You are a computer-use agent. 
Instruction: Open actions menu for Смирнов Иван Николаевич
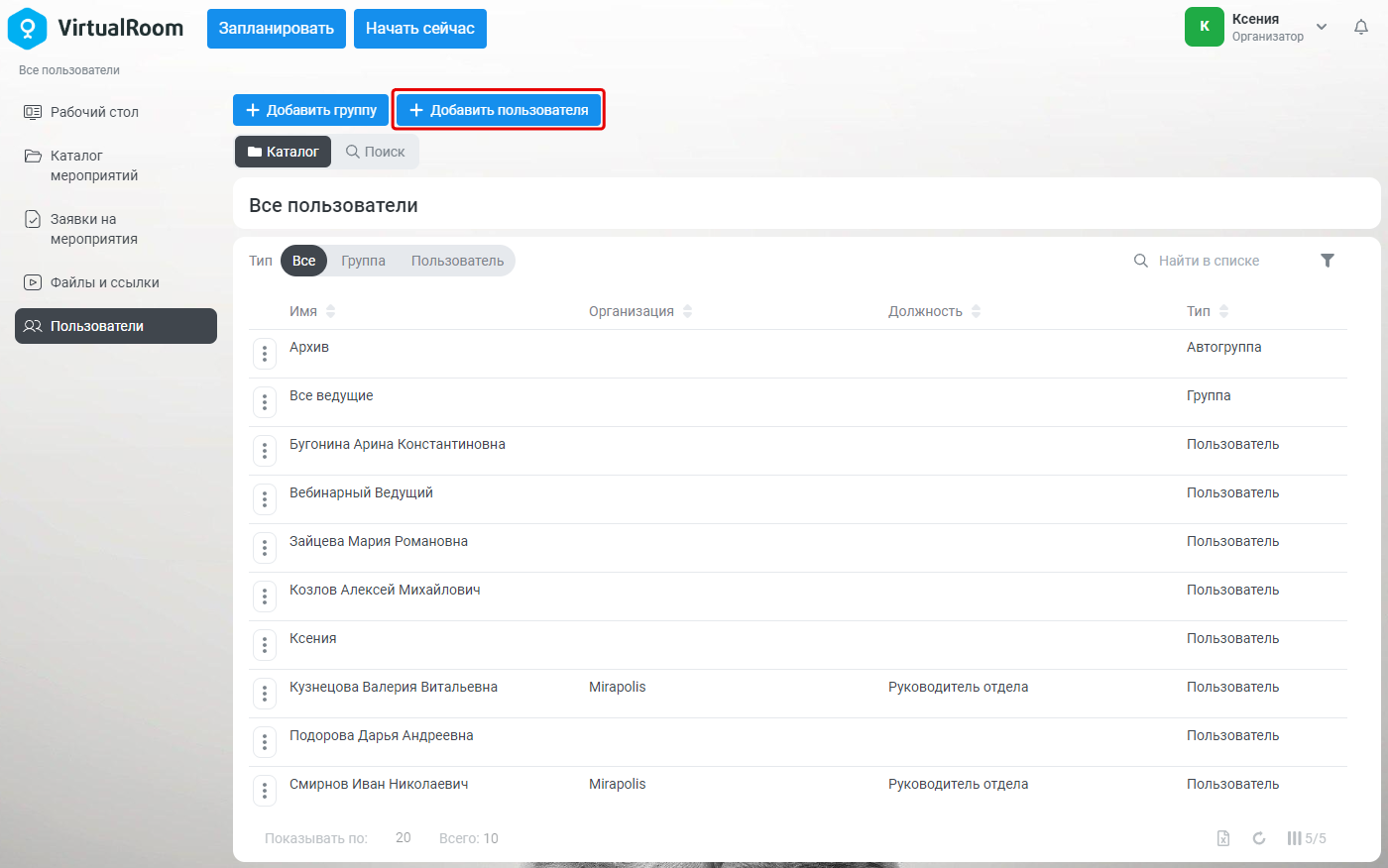pos(265,791)
